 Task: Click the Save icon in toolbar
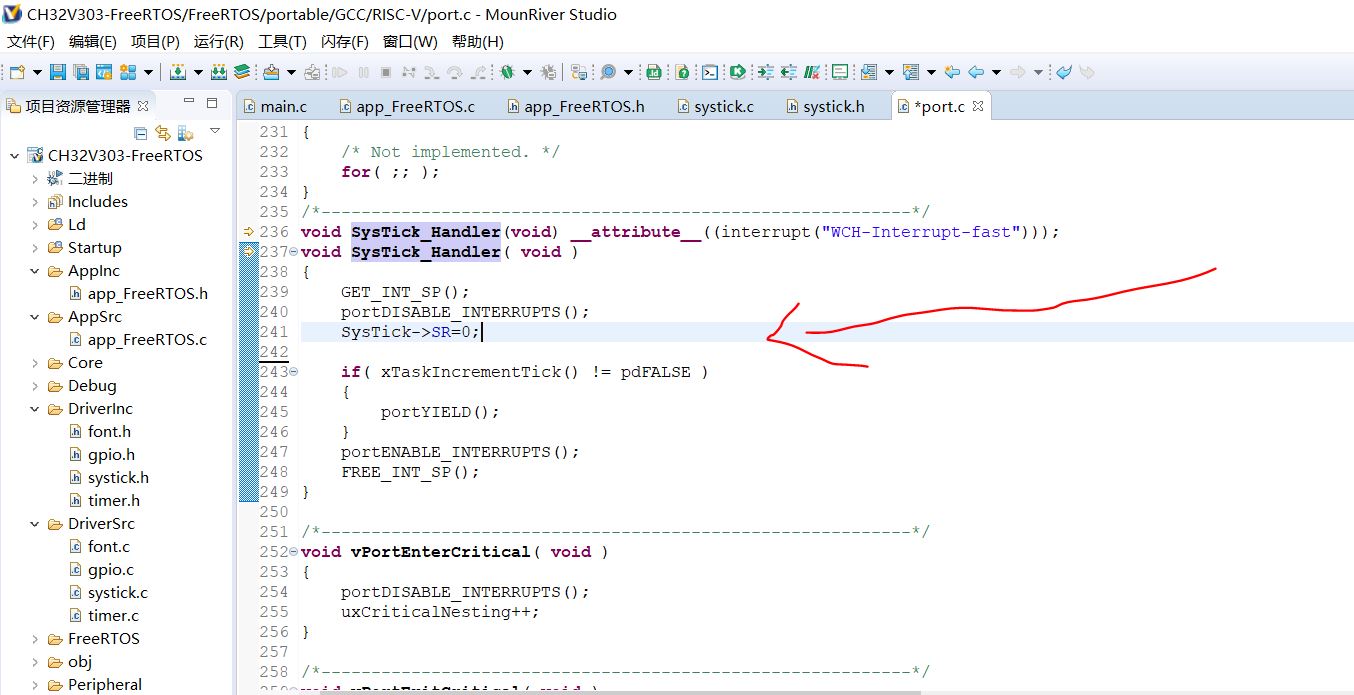click(57, 72)
